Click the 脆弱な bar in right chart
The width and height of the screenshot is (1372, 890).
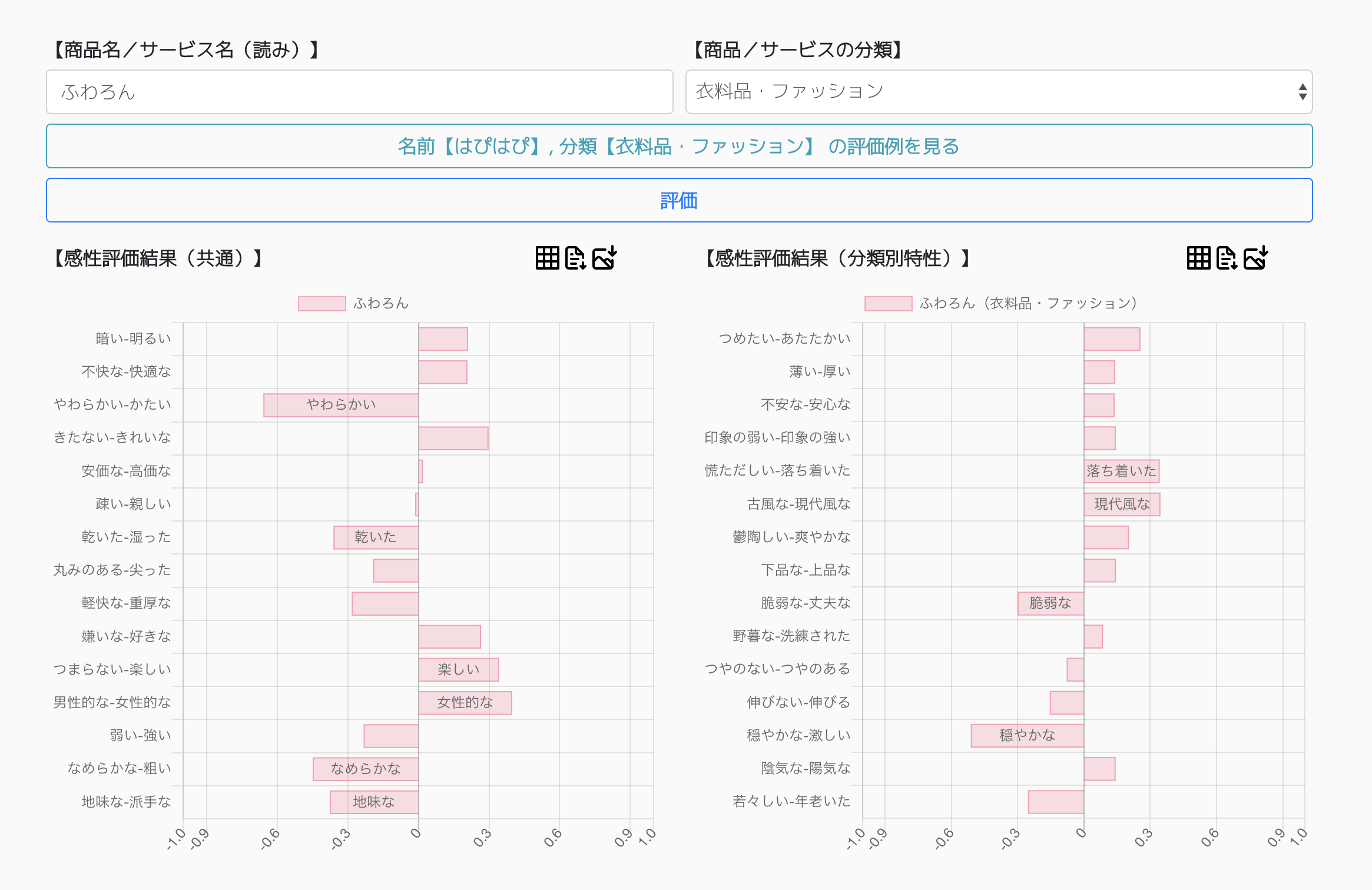pos(1050,603)
